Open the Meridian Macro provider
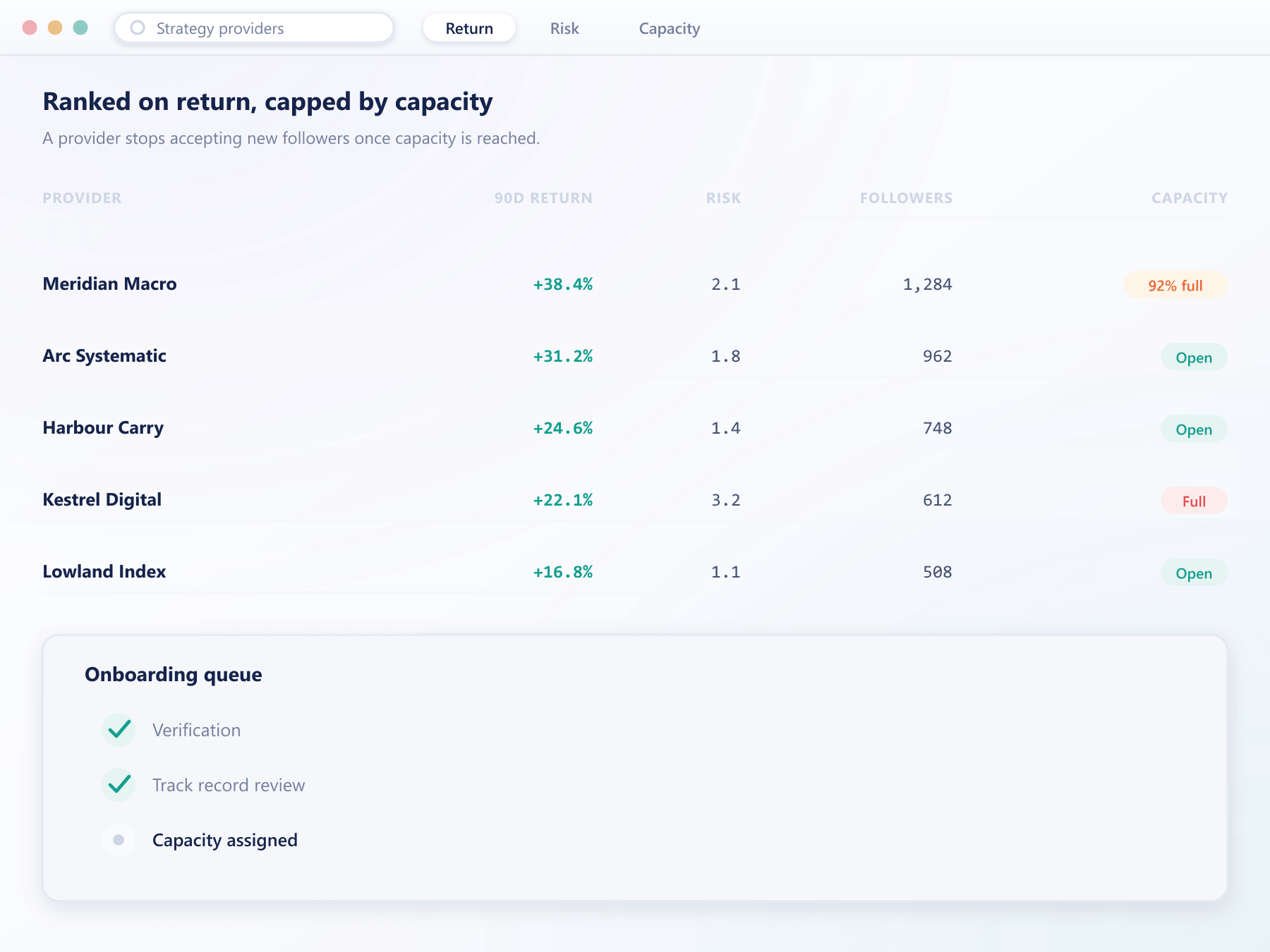Image resolution: width=1270 pixels, height=952 pixels. 109,283
